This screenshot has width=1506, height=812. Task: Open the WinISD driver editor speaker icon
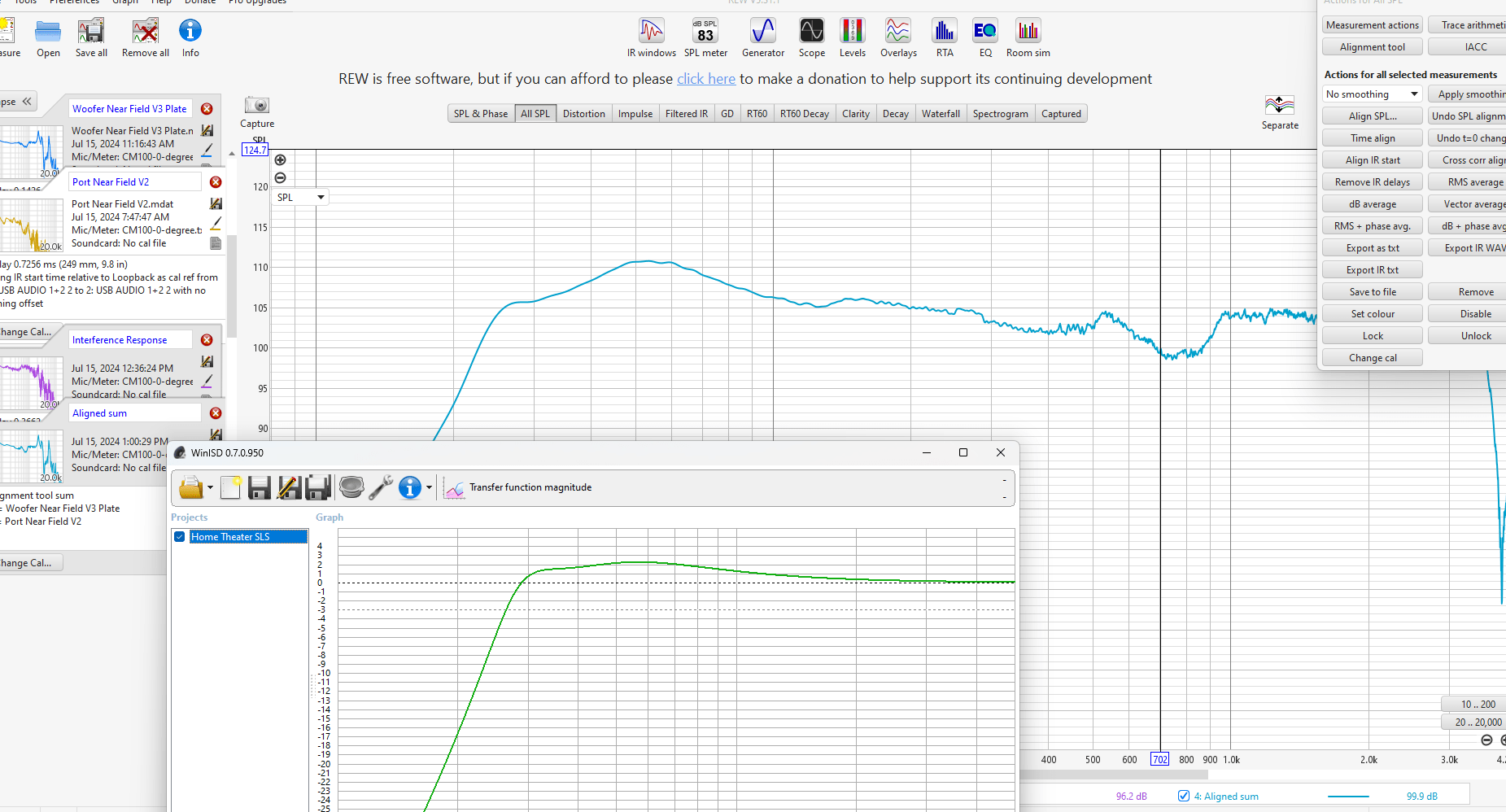point(351,487)
